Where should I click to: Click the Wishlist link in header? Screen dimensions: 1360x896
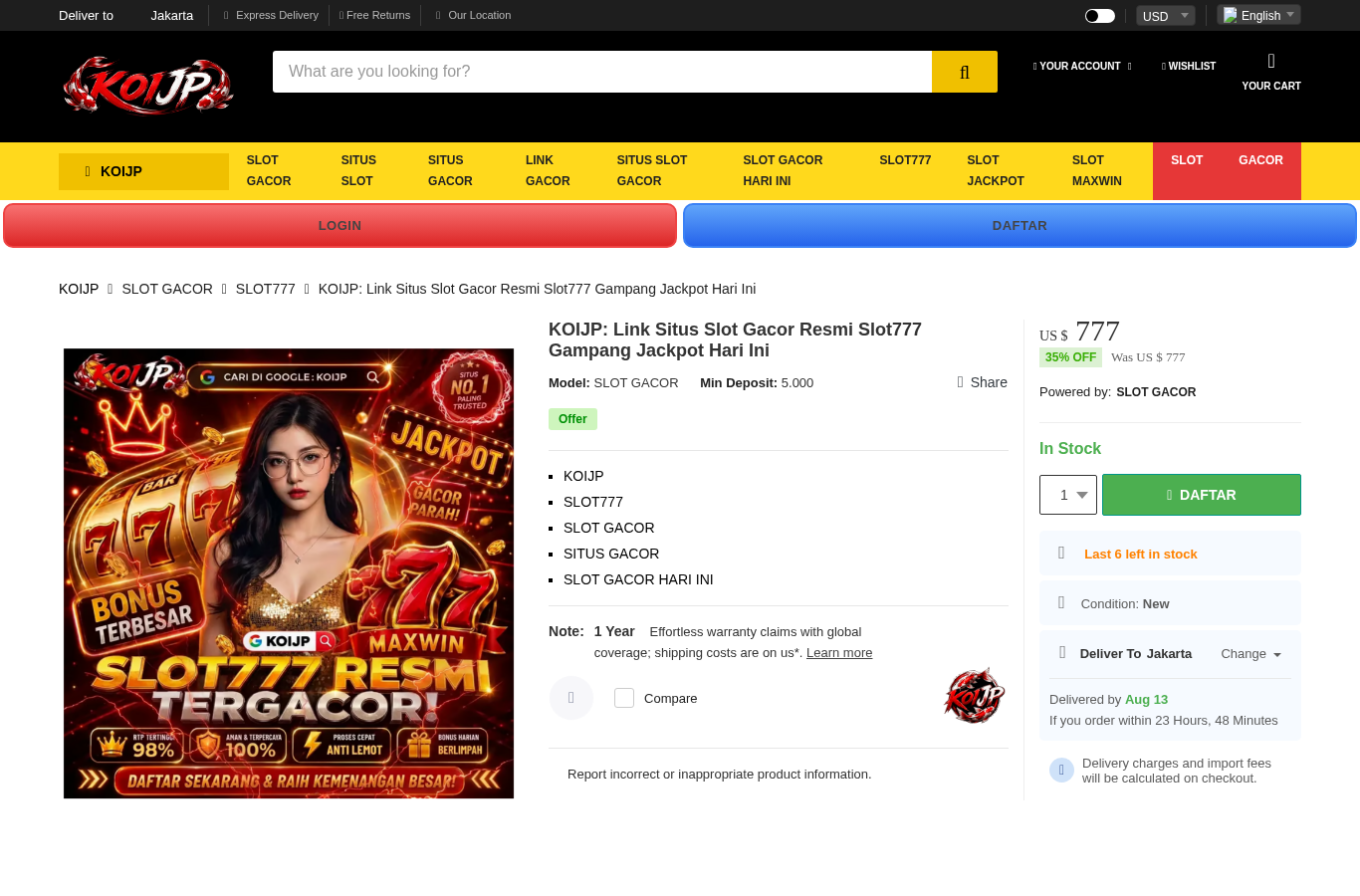pos(1189,67)
